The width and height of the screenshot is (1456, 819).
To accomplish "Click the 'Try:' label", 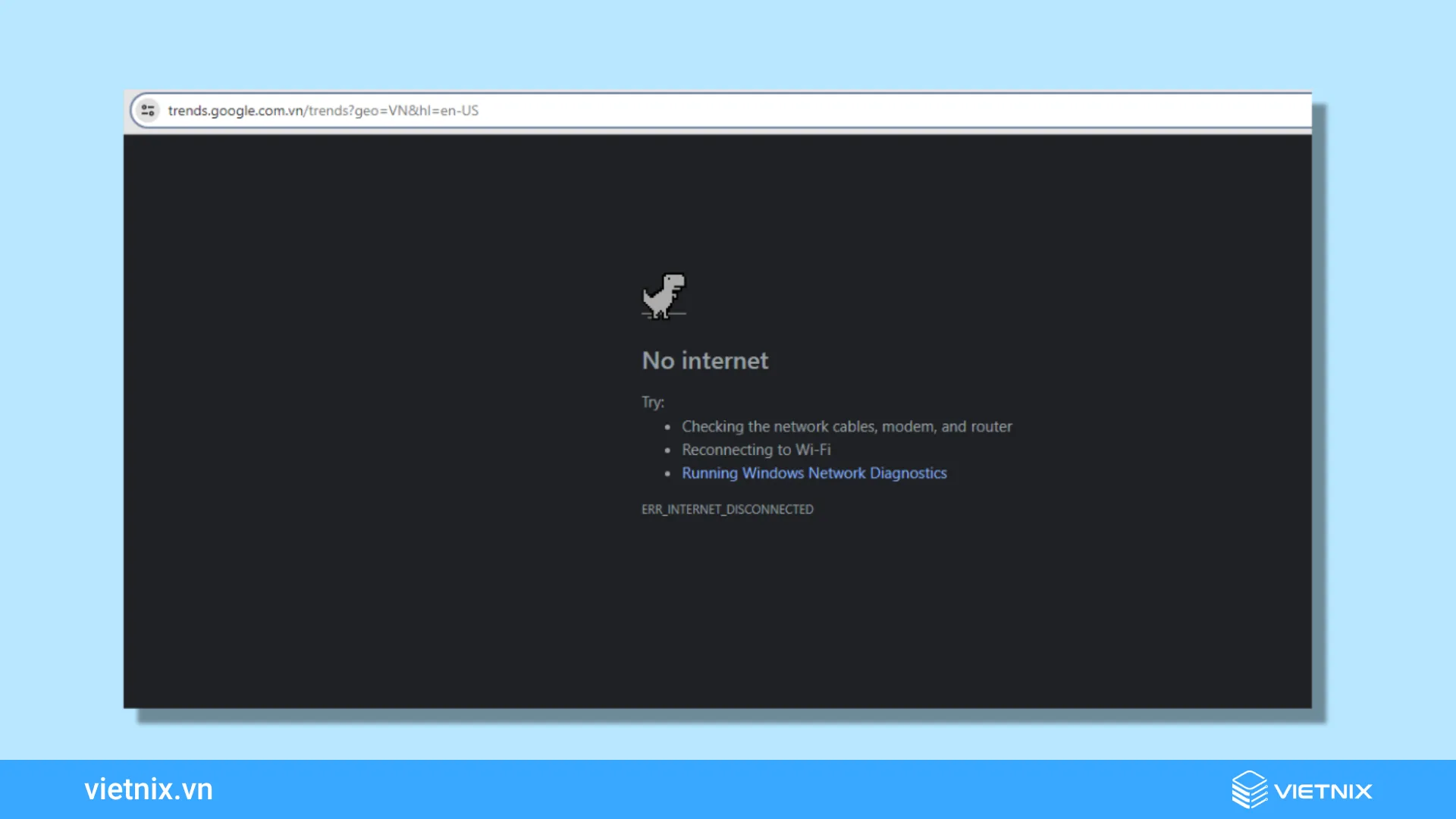I will point(653,403).
